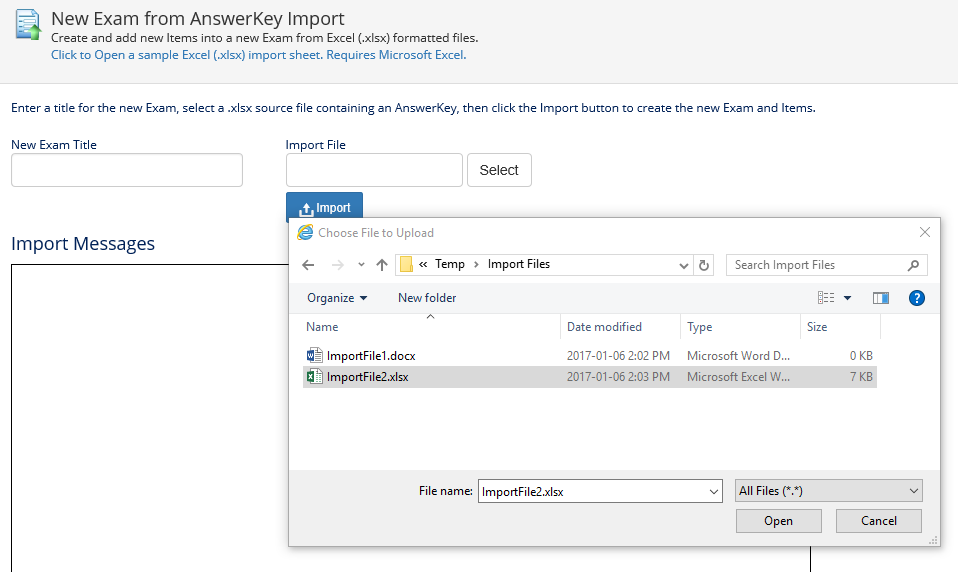The height and width of the screenshot is (572, 958).
Task: Click New folder in the toolbar
Action: tap(427, 298)
